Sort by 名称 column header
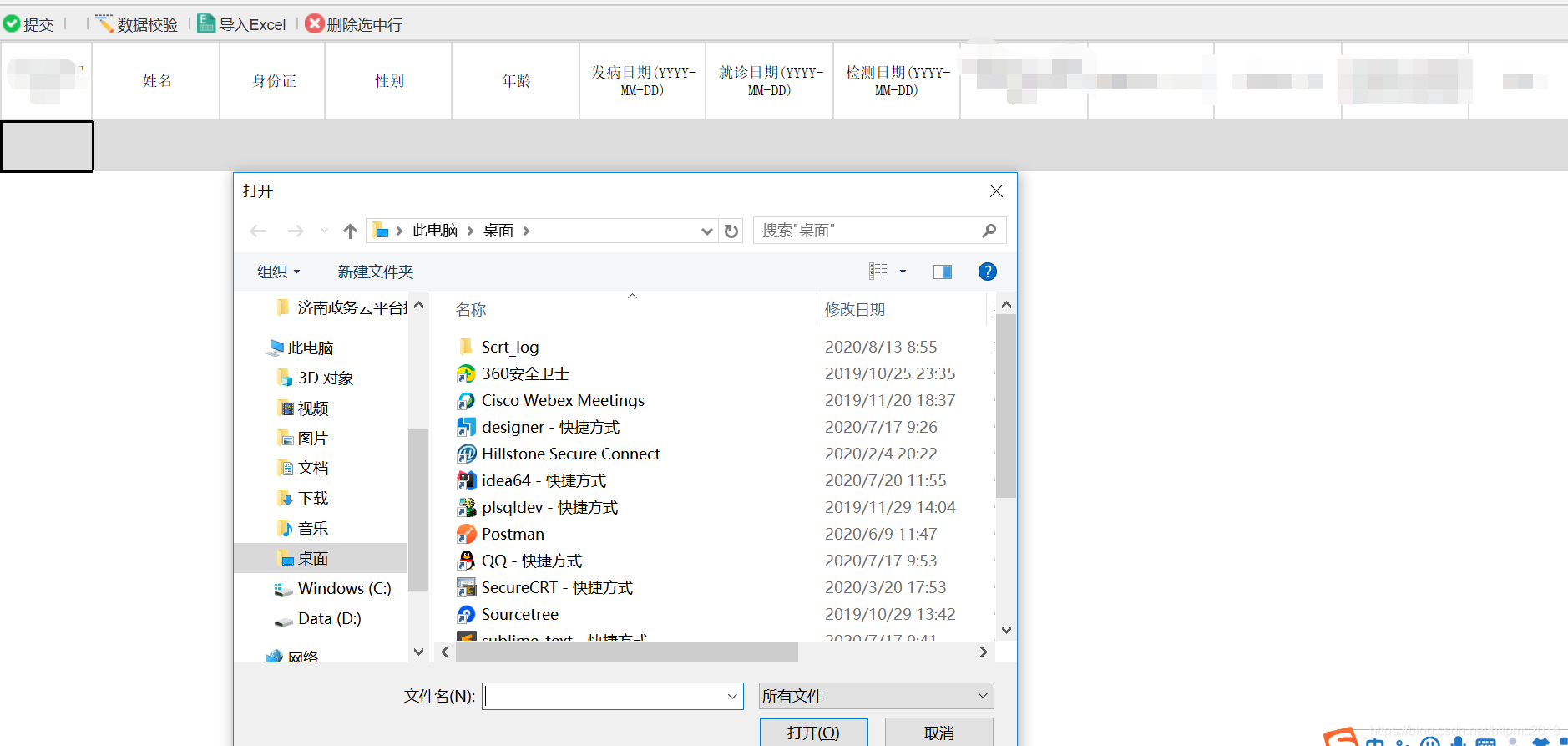This screenshot has width=1568, height=746. coord(471,310)
